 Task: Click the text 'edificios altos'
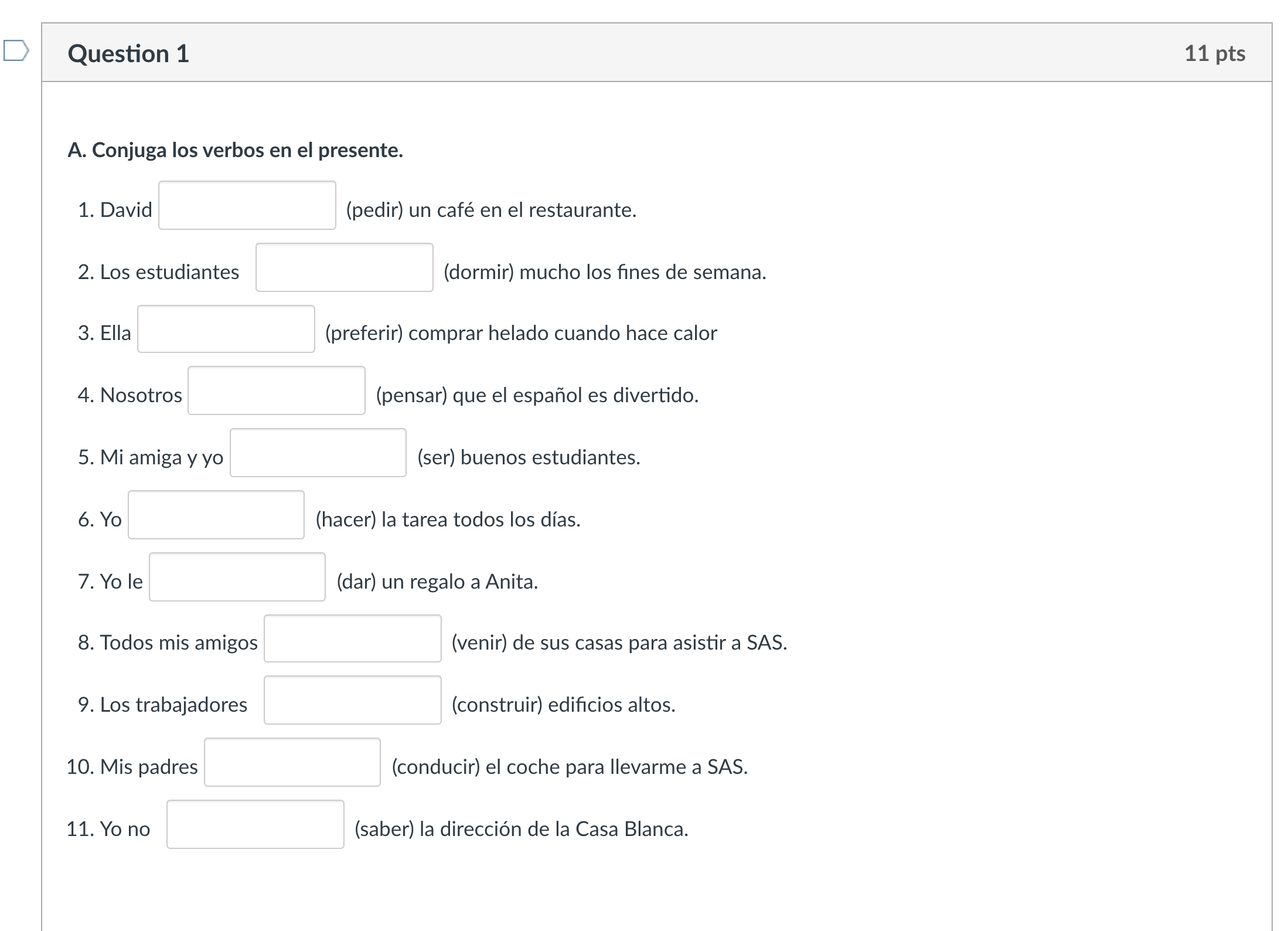[611, 705]
